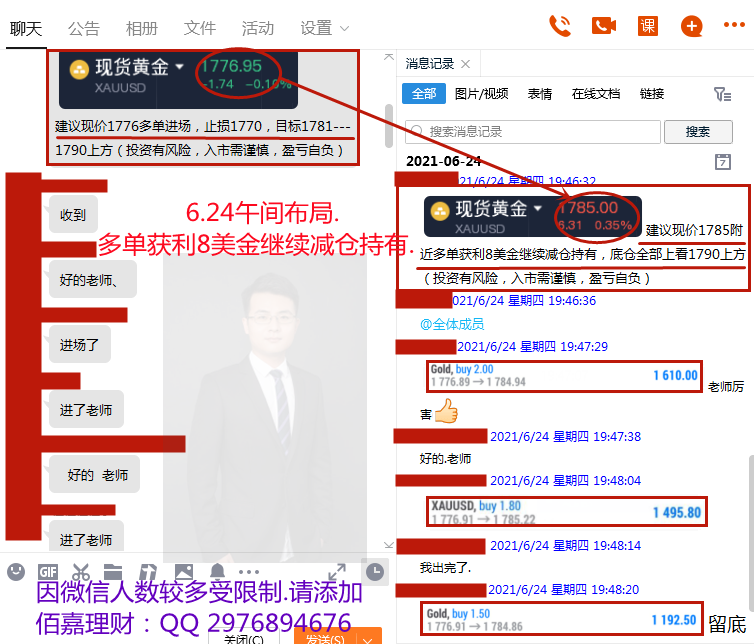754x644 pixels.
Task: Close the 消息记录 panel tab
Action: coord(465,64)
